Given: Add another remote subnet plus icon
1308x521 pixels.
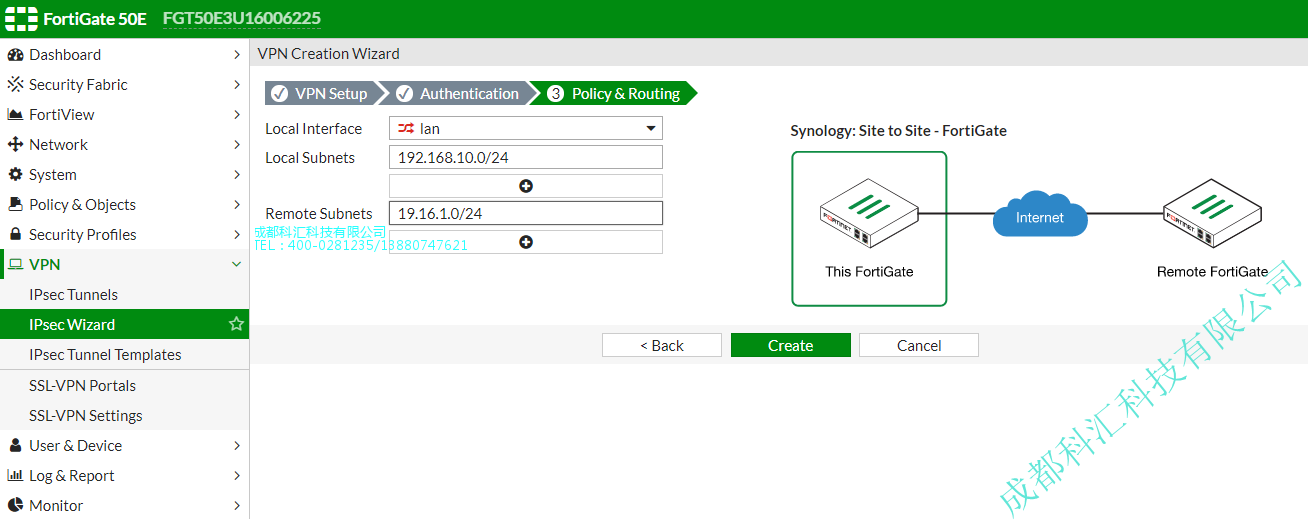Looking at the screenshot, I should (526, 242).
